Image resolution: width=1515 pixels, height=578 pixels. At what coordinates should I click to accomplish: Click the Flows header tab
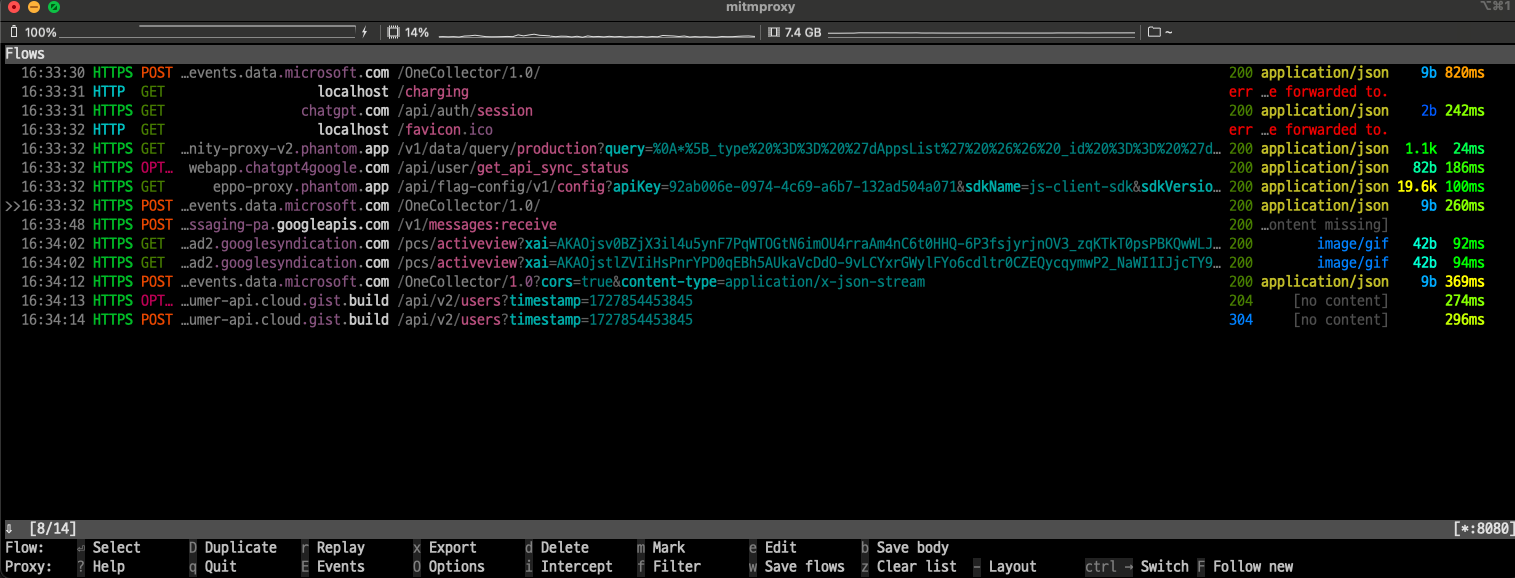click(x=25, y=54)
